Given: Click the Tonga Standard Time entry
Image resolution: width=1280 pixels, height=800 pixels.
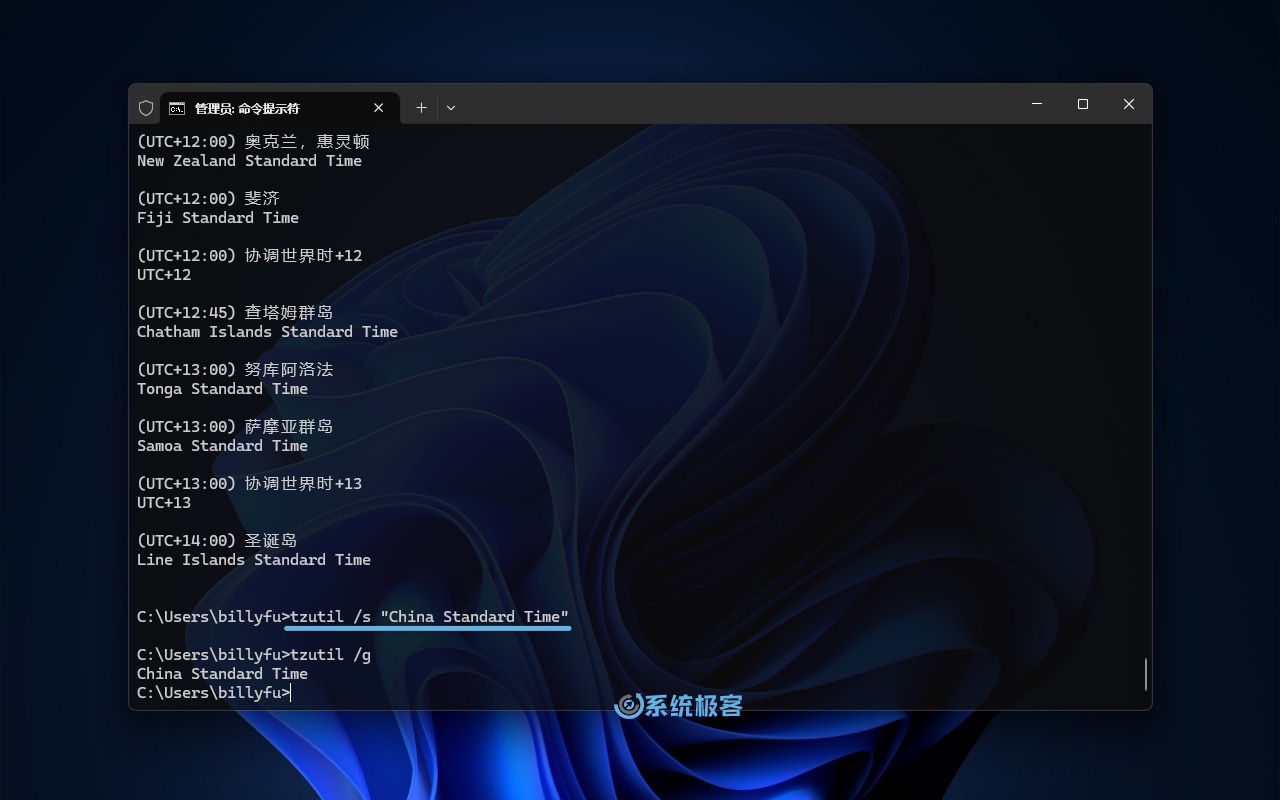Looking at the screenshot, I should click(222, 389).
